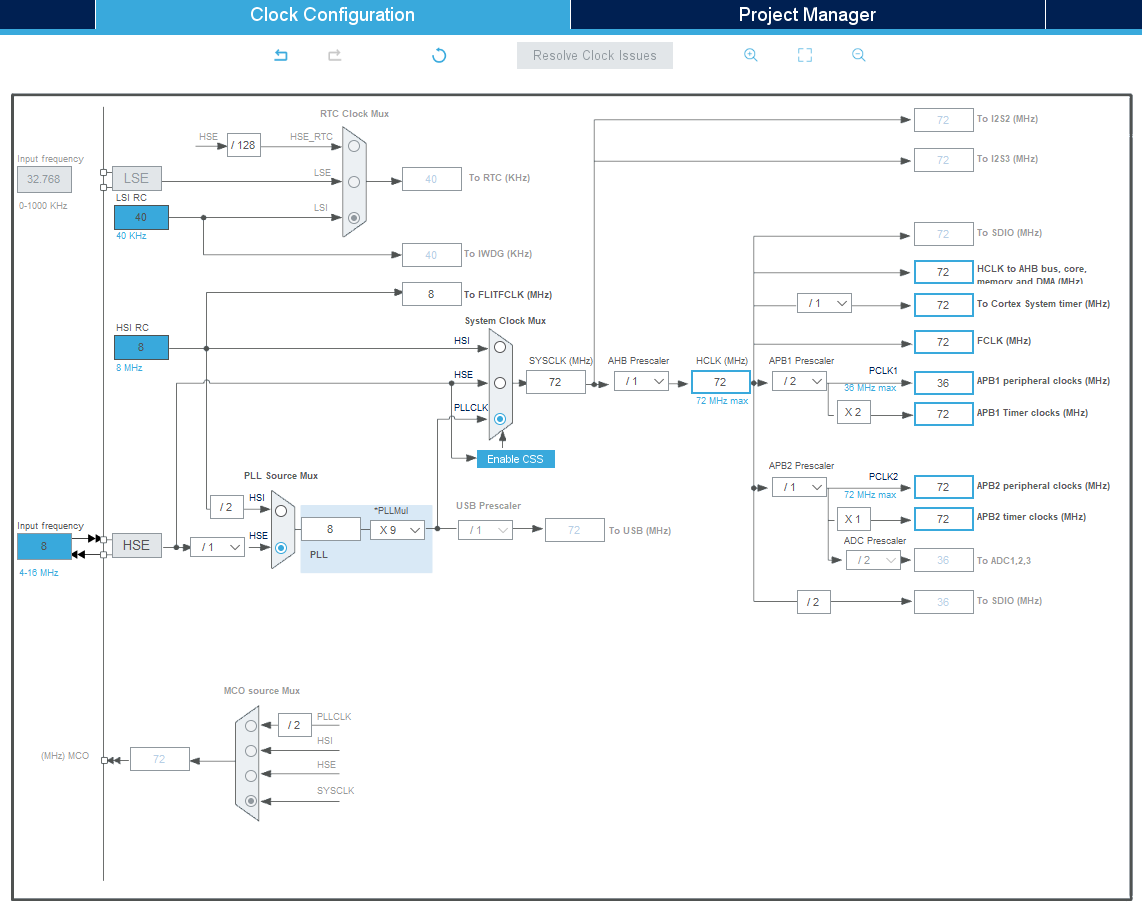Select LSE in RTC Clock Mux
The width and height of the screenshot is (1142, 906).
click(353, 181)
